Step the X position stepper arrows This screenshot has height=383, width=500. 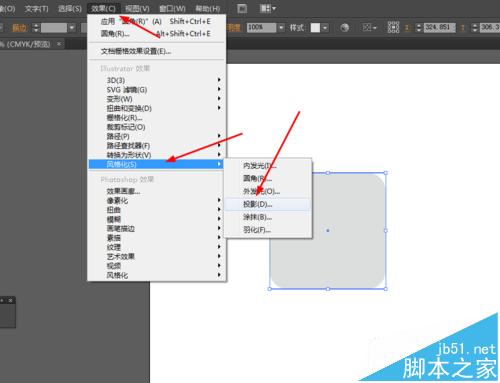[419, 28]
